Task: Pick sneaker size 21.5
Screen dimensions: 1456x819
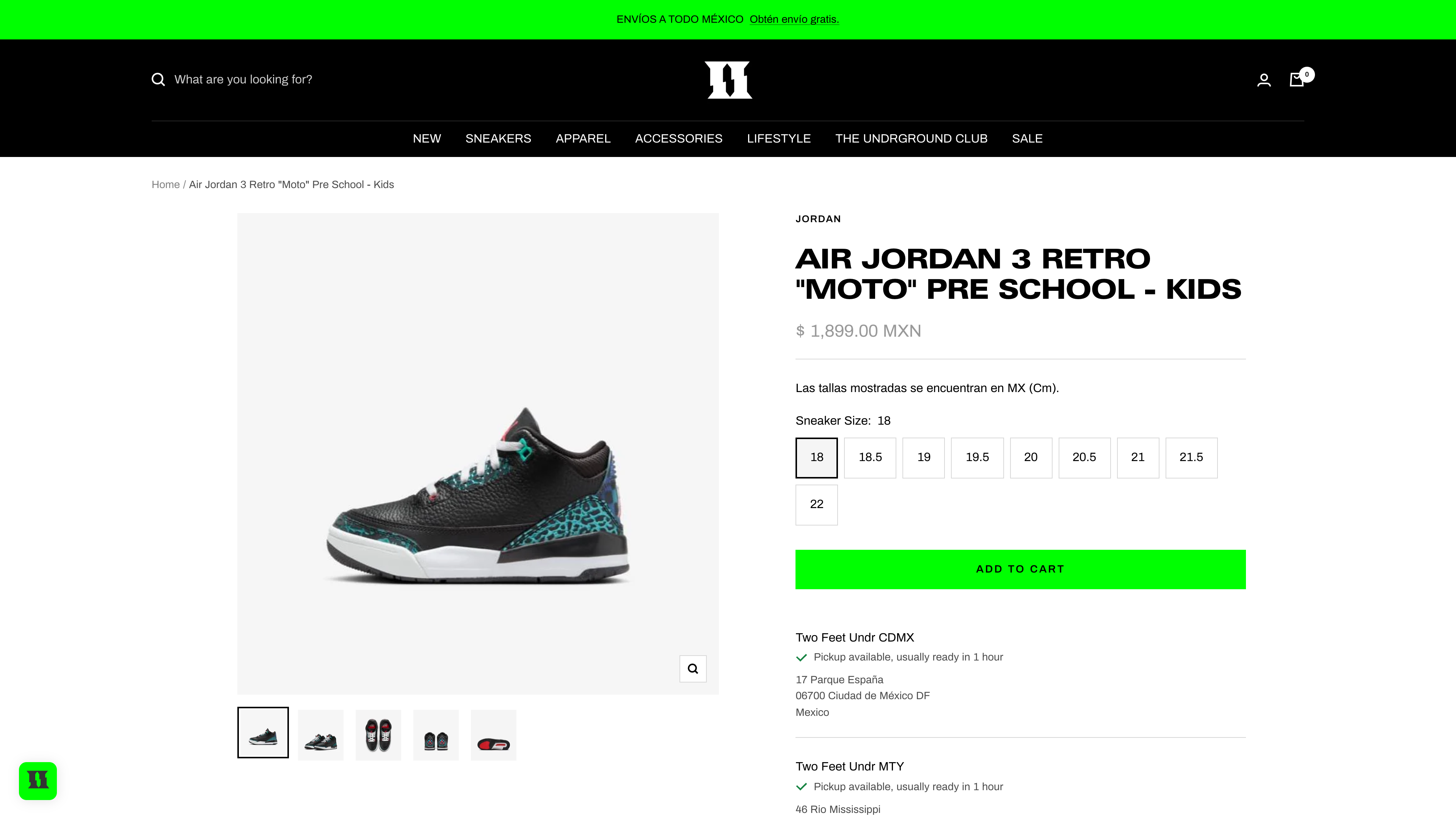Action: point(1191,457)
